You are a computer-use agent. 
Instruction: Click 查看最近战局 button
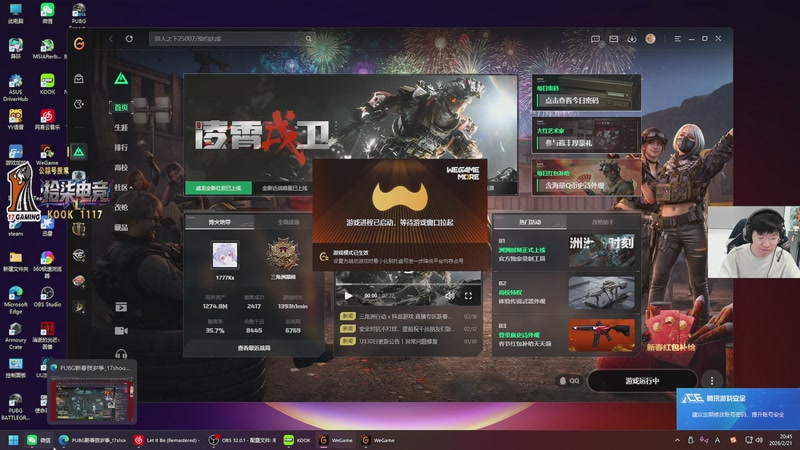(254, 348)
